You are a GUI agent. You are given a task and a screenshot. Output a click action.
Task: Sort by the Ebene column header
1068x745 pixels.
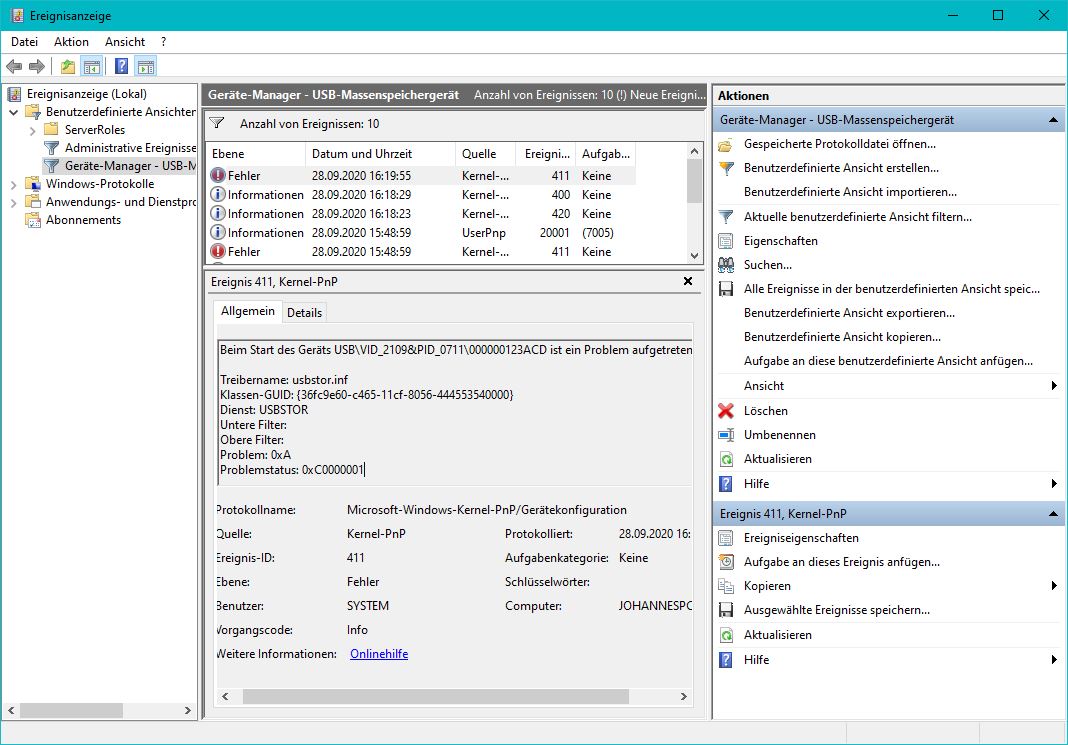[x=255, y=154]
